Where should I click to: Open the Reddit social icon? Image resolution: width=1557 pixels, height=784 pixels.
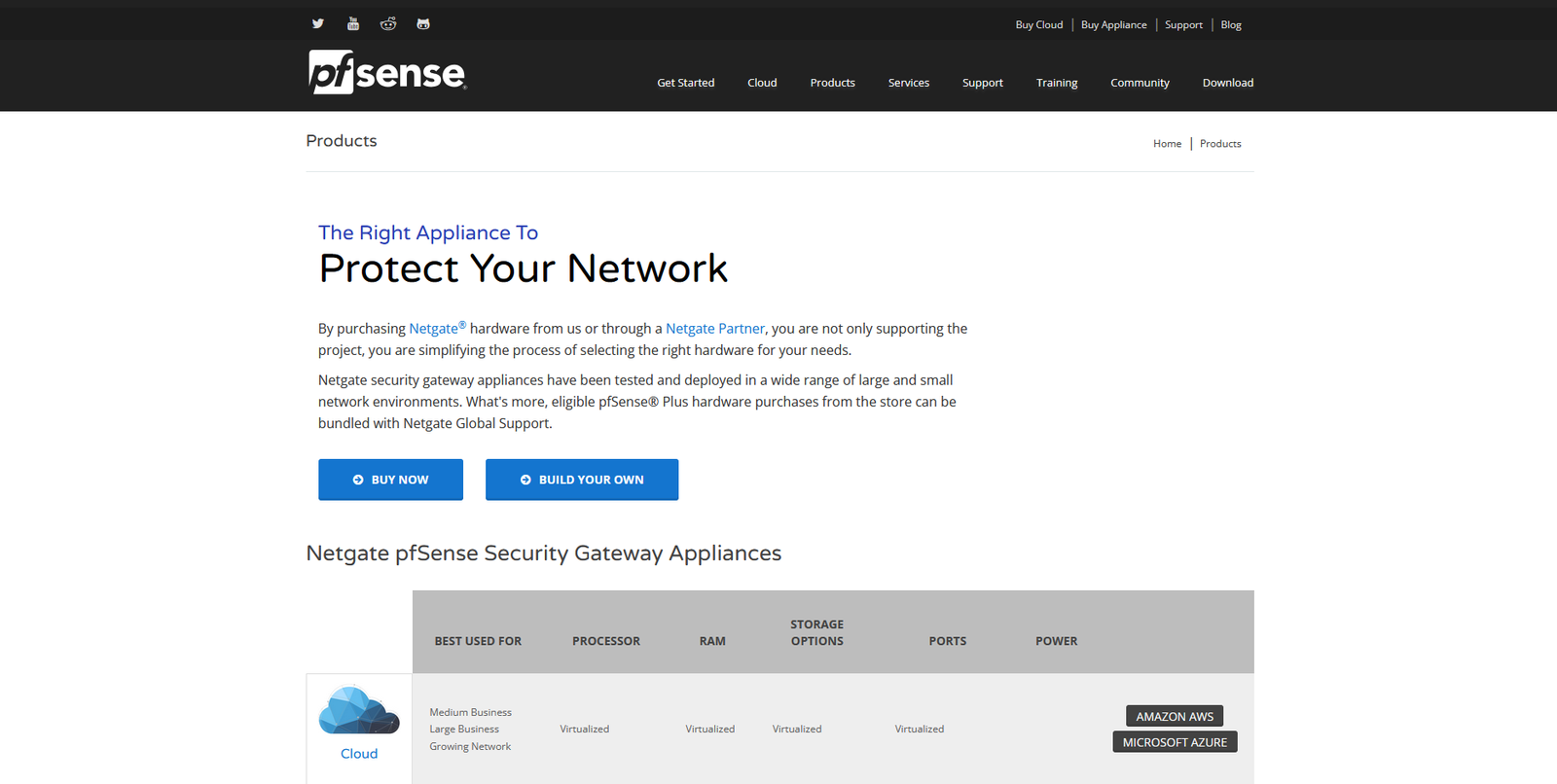[x=388, y=23]
